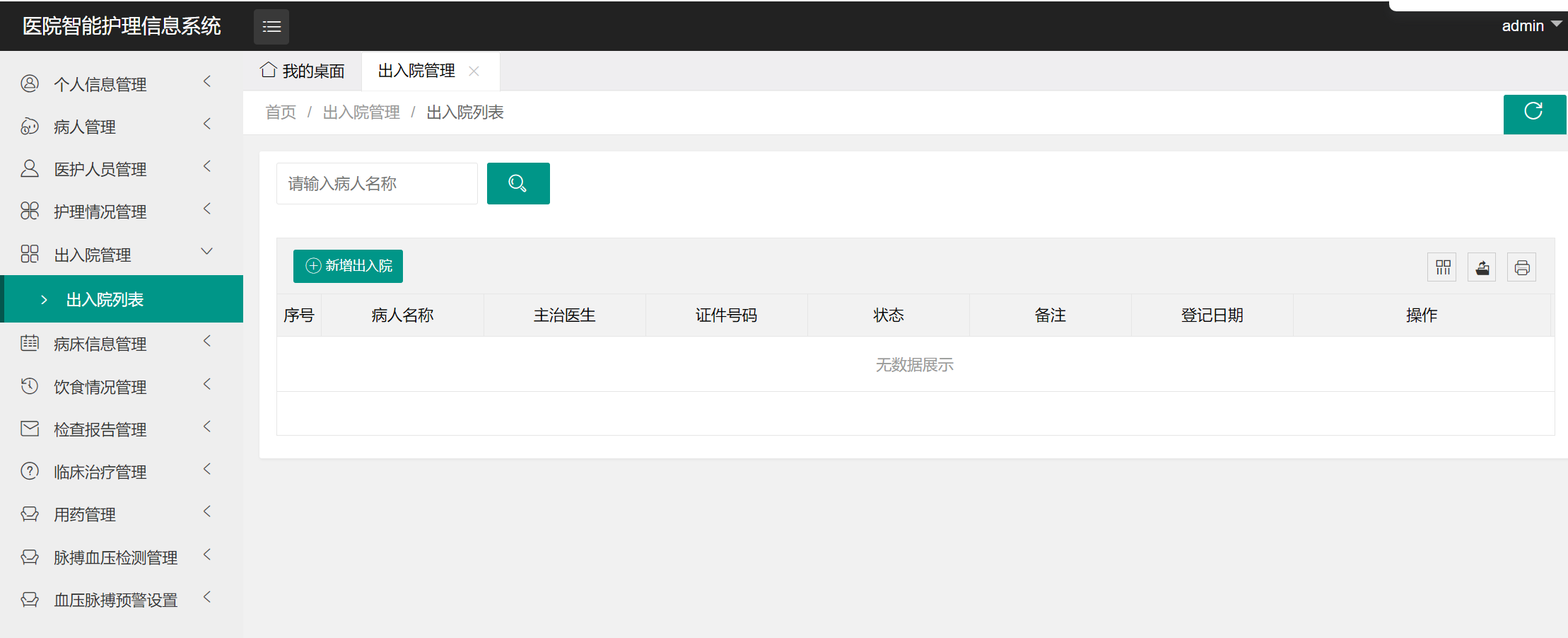Click the magnifier search button
The image size is (1568, 638).
(x=517, y=184)
